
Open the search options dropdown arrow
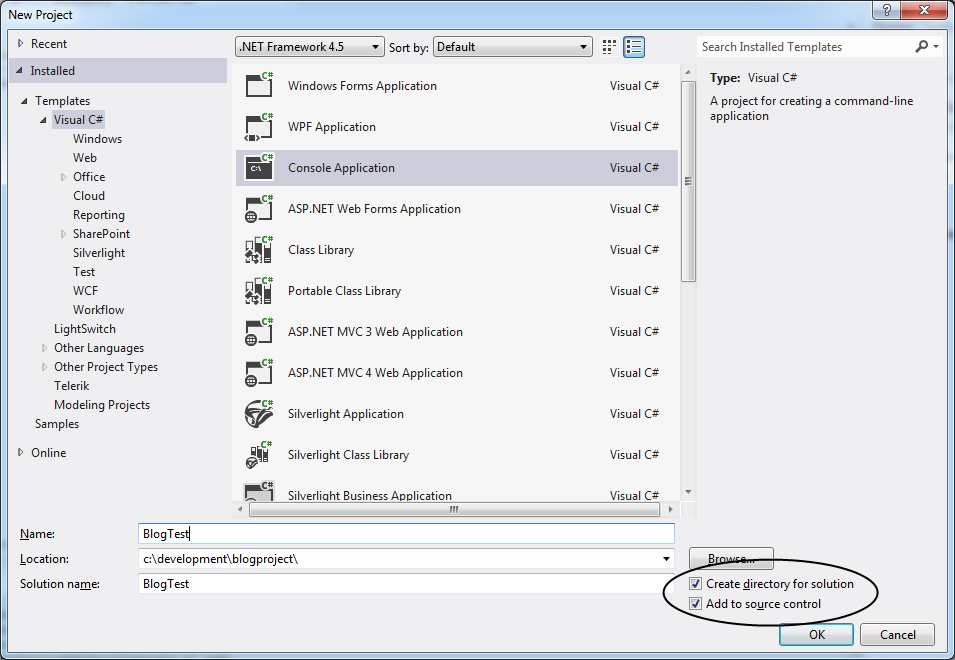tap(936, 46)
